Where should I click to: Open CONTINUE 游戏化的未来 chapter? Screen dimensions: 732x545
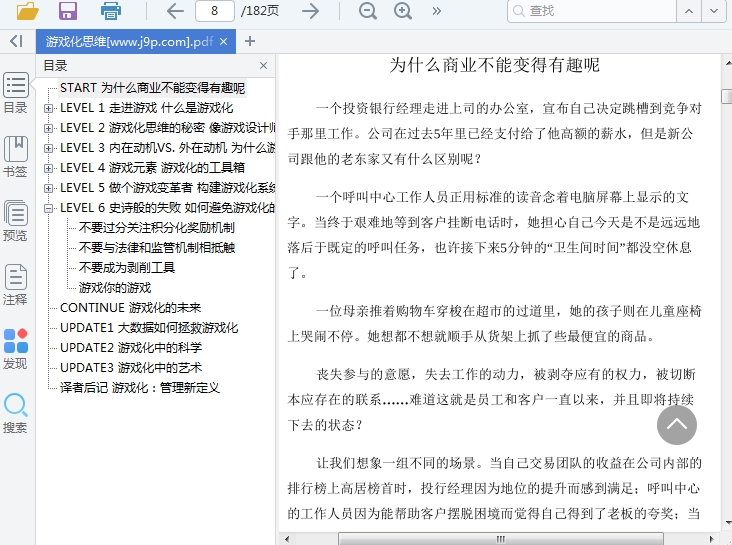(130, 308)
